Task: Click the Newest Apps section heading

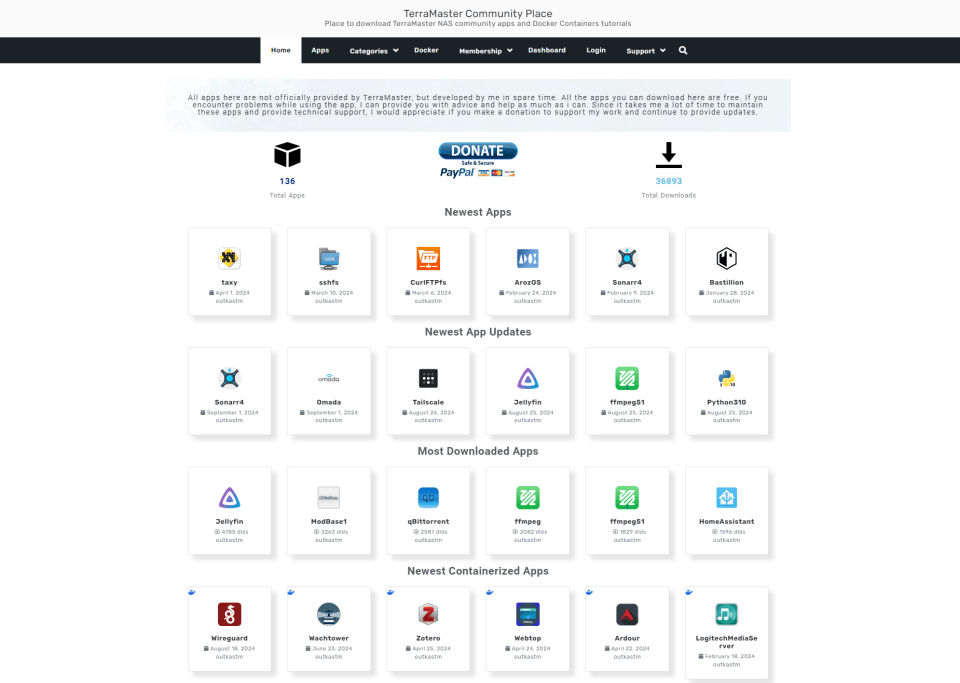Action: click(478, 212)
